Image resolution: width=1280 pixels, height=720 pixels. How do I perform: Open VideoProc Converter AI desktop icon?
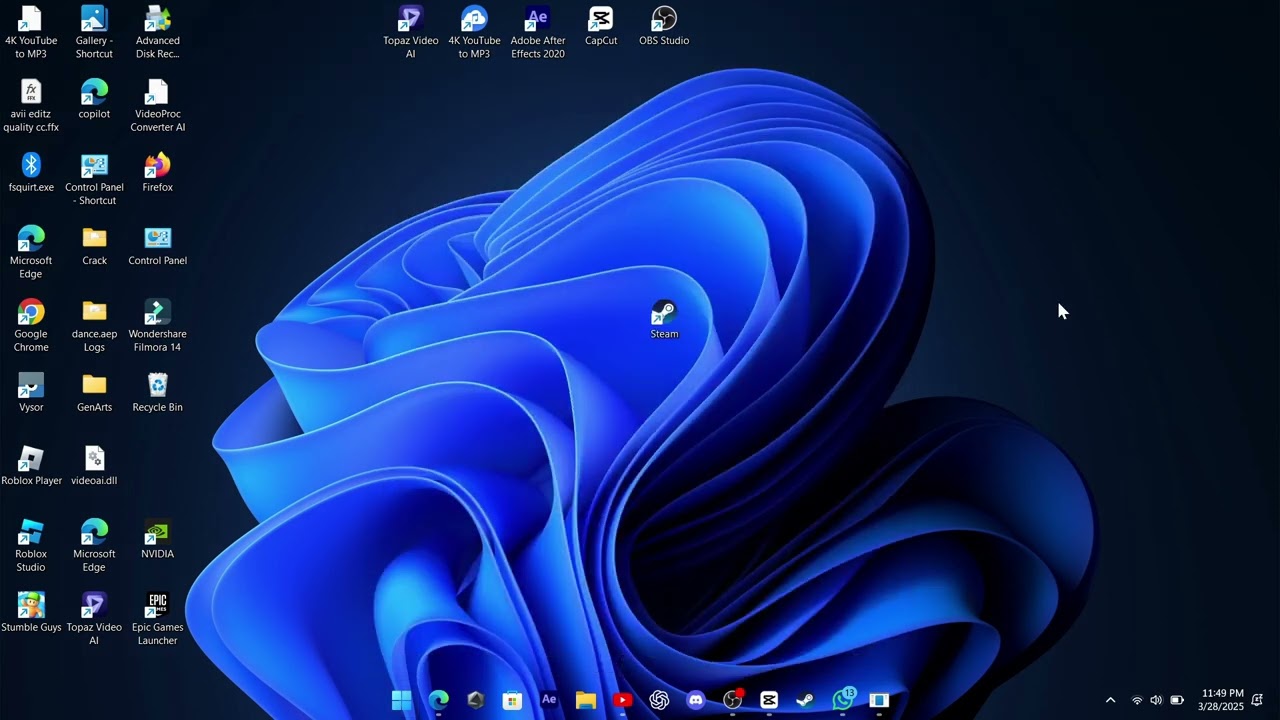pos(157,105)
